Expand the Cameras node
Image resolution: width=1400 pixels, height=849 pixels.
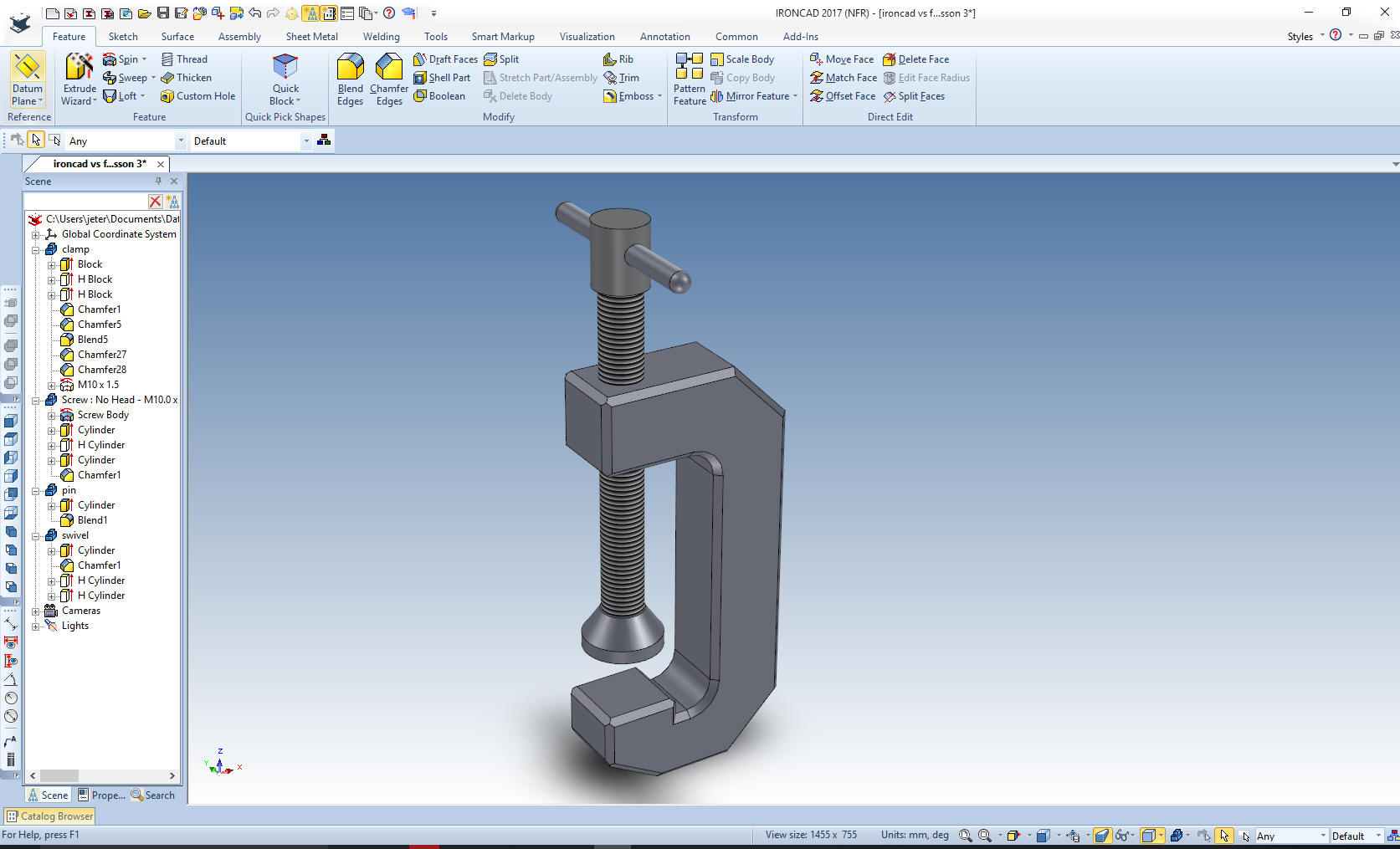[x=36, y=611]
